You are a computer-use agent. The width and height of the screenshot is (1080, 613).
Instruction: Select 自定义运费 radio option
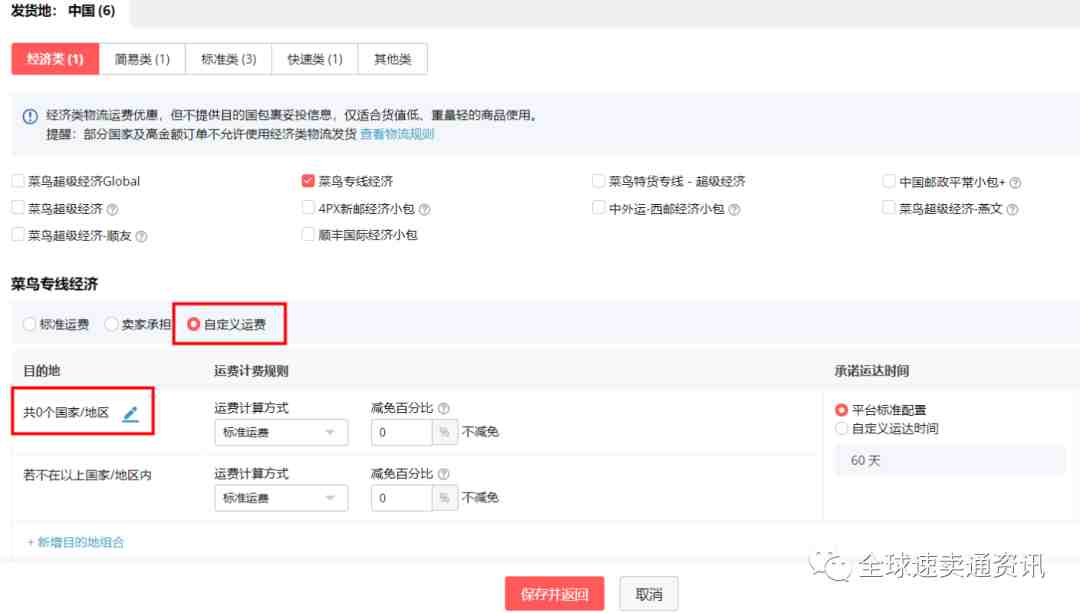pos(194,324)
